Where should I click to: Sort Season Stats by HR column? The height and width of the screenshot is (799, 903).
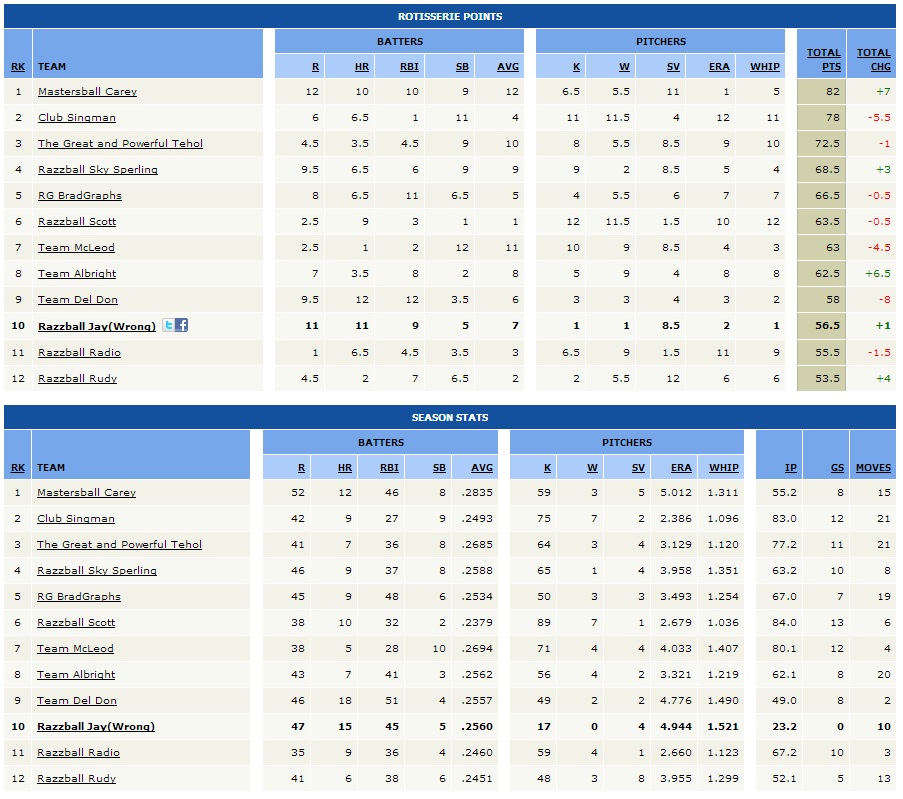pyautogui.click(x=345, y=468)
